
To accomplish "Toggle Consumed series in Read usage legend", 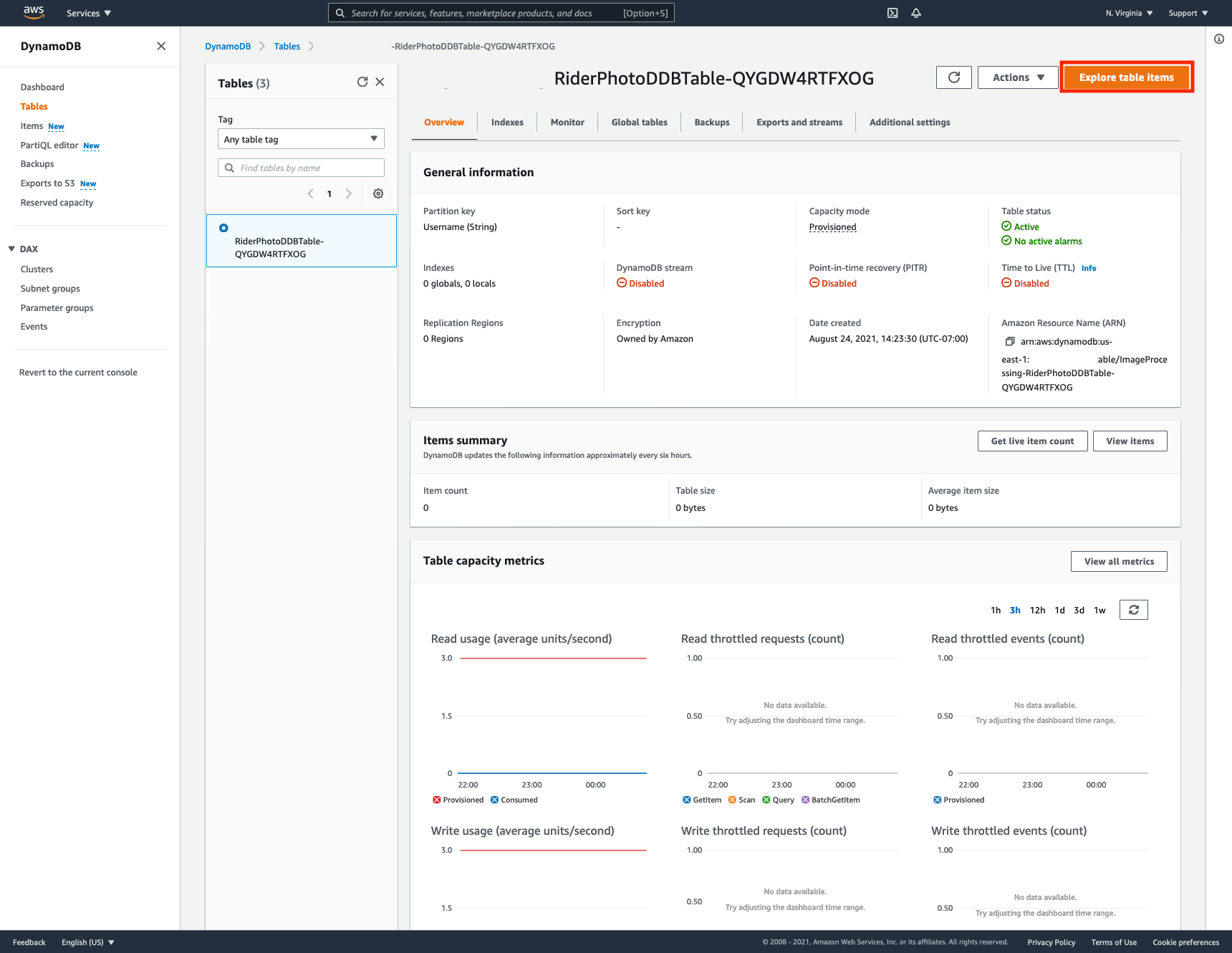I will [x=514, y=800].
